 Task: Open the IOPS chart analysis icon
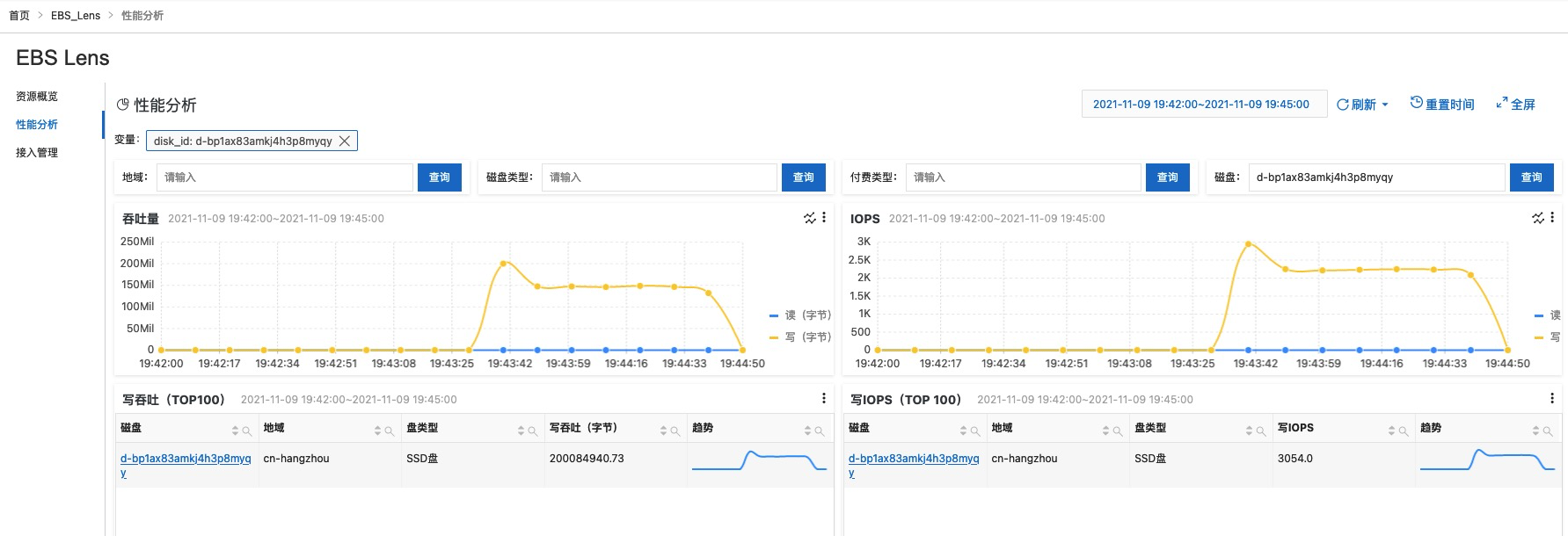(1537, 218)
